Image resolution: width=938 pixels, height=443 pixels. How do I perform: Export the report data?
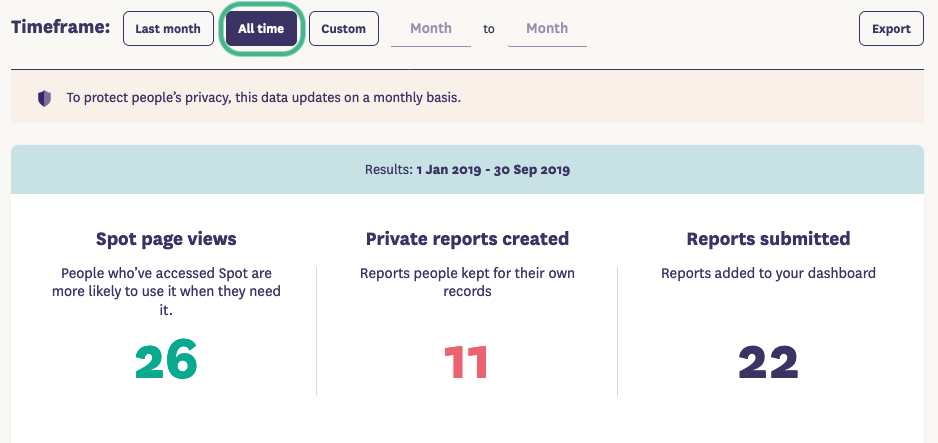(890, 29)
